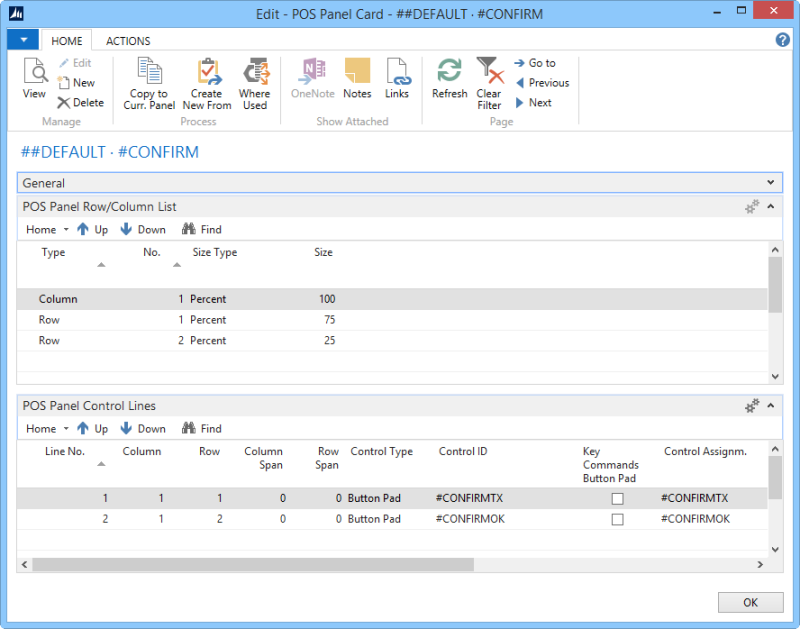Select the Row 2 Percent 25 line
Viewport: 800px width, 629px height.
click(x=392, y=341)
